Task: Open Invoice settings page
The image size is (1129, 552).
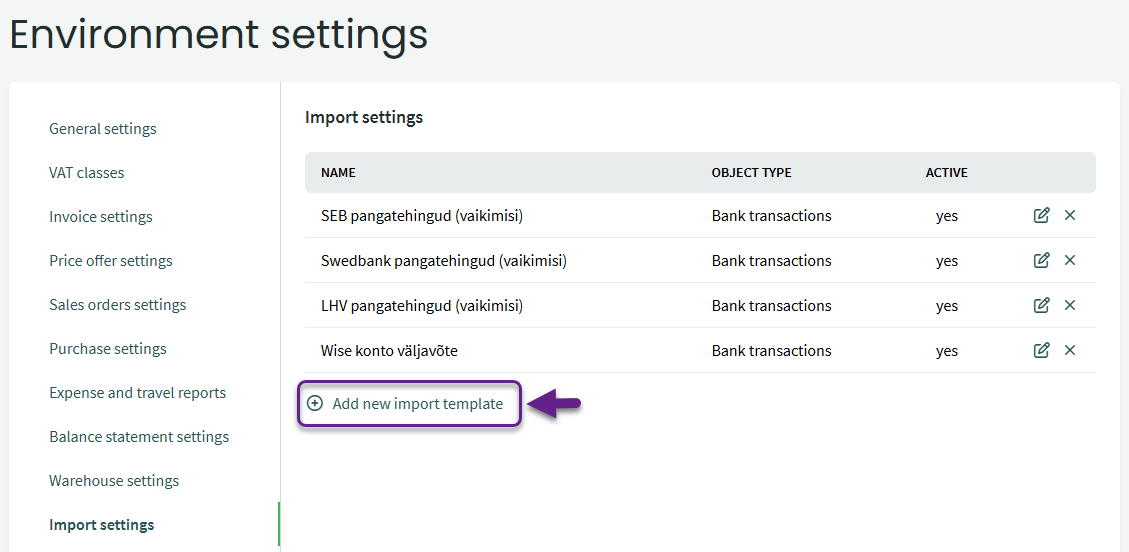Action: (101, 217)
